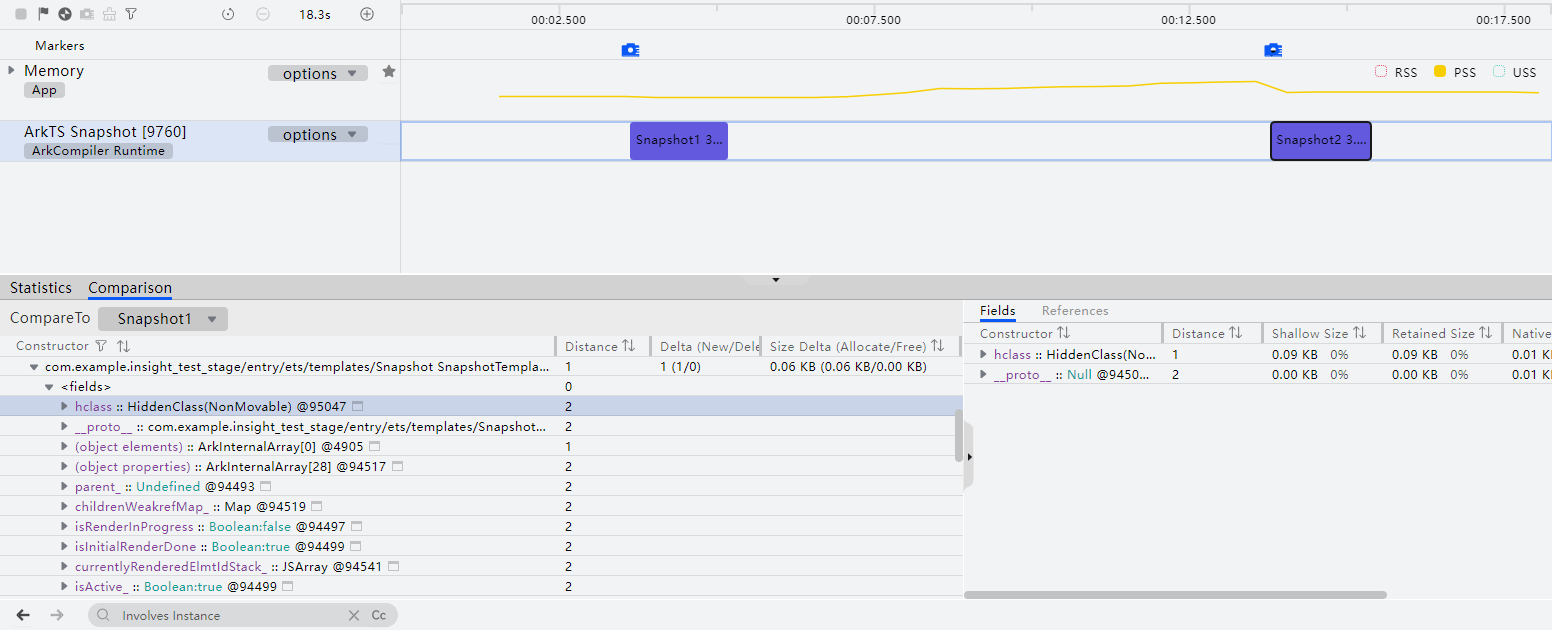Select the Fields tab
The height and width of the screenshot is (630, 1552).
998,311
